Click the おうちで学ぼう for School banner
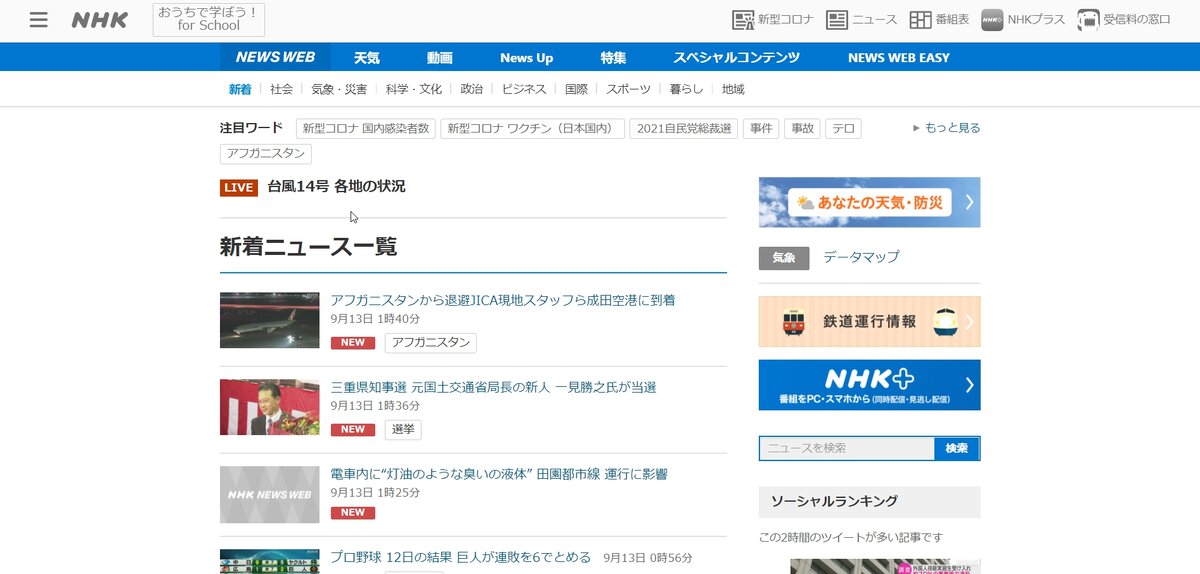The height and width of the screenshot is (574, 1200). [209, 19]
